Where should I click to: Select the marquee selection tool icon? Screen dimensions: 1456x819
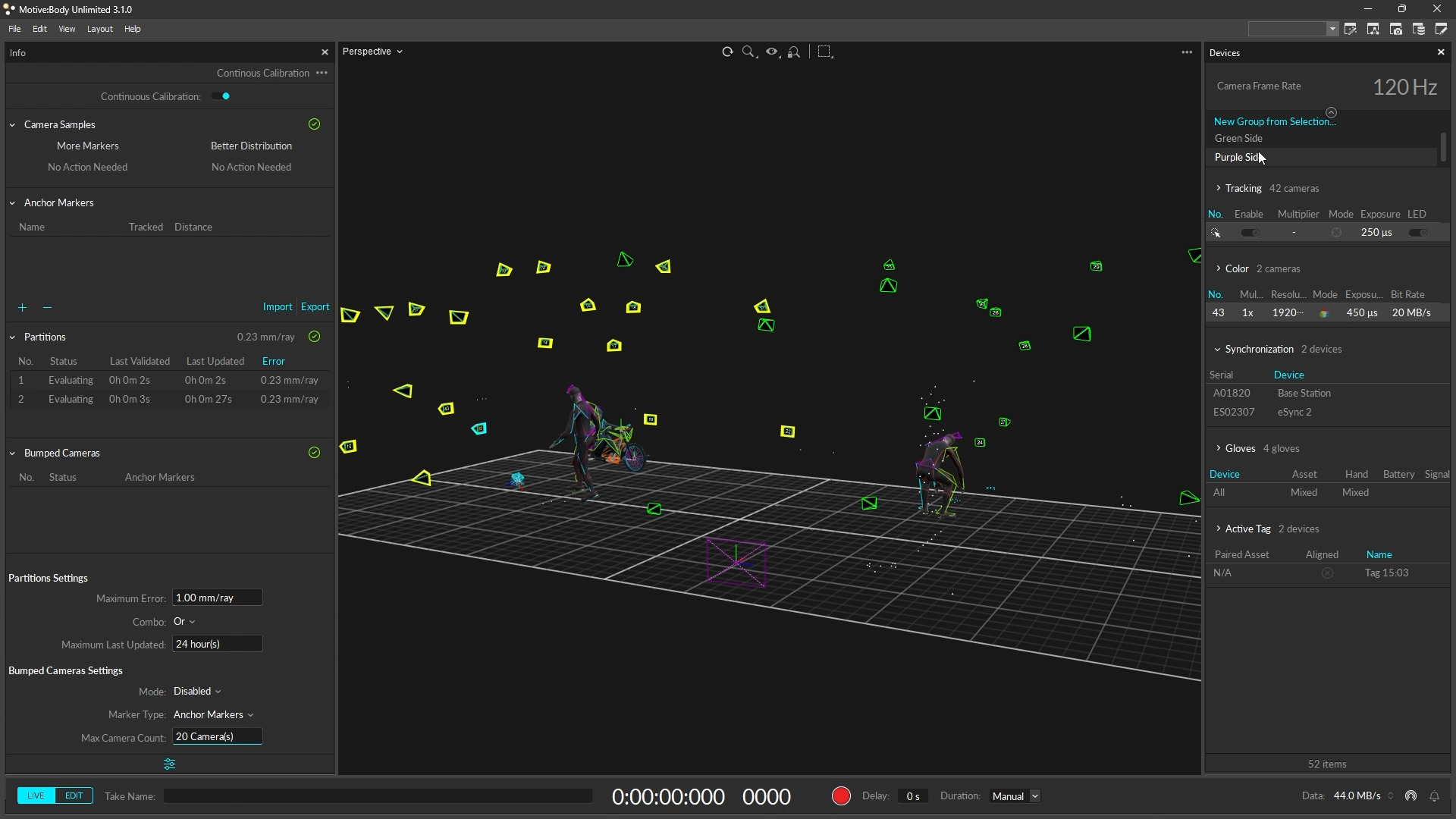825,52
